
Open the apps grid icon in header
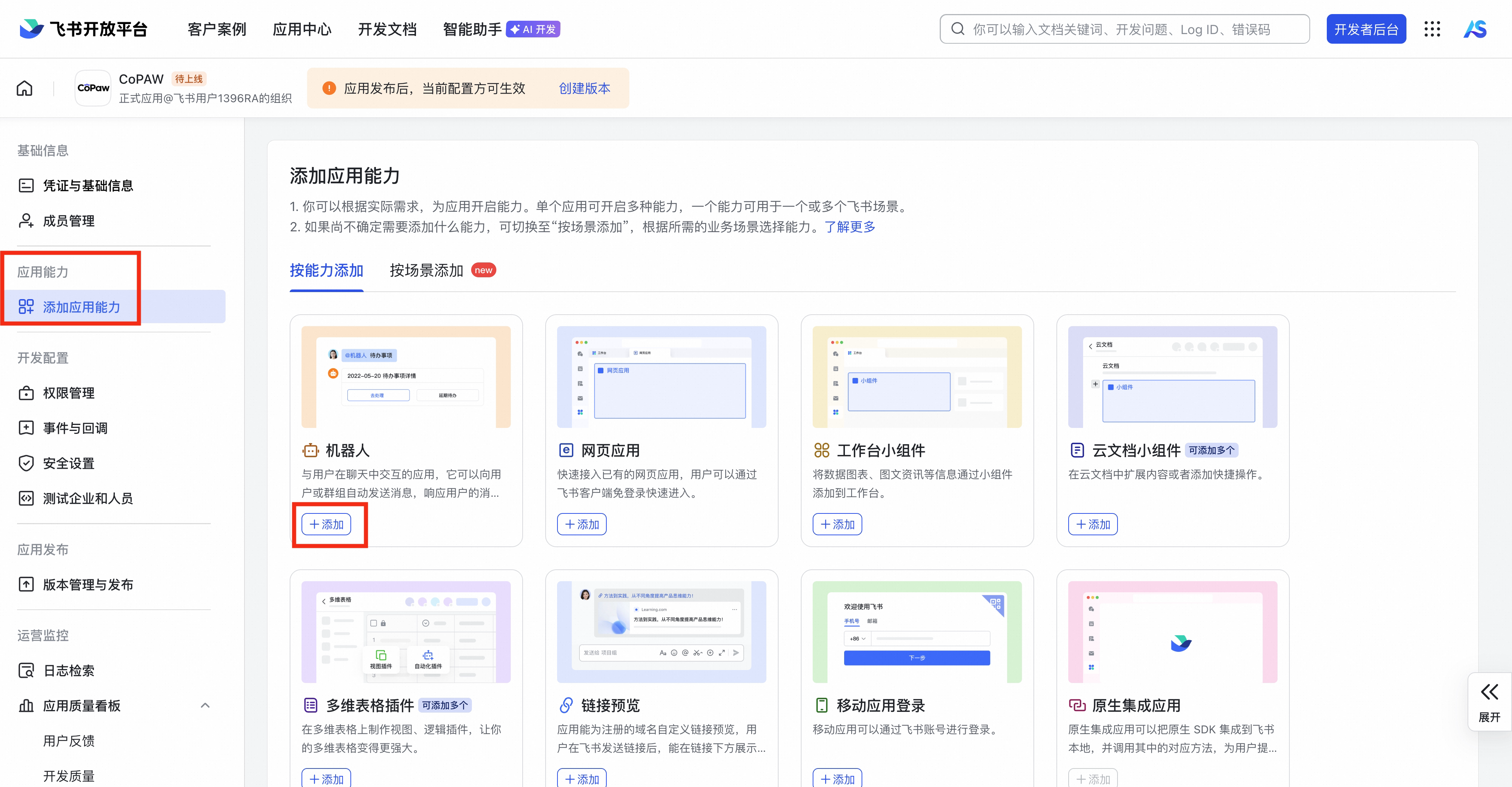point(1432,29)
